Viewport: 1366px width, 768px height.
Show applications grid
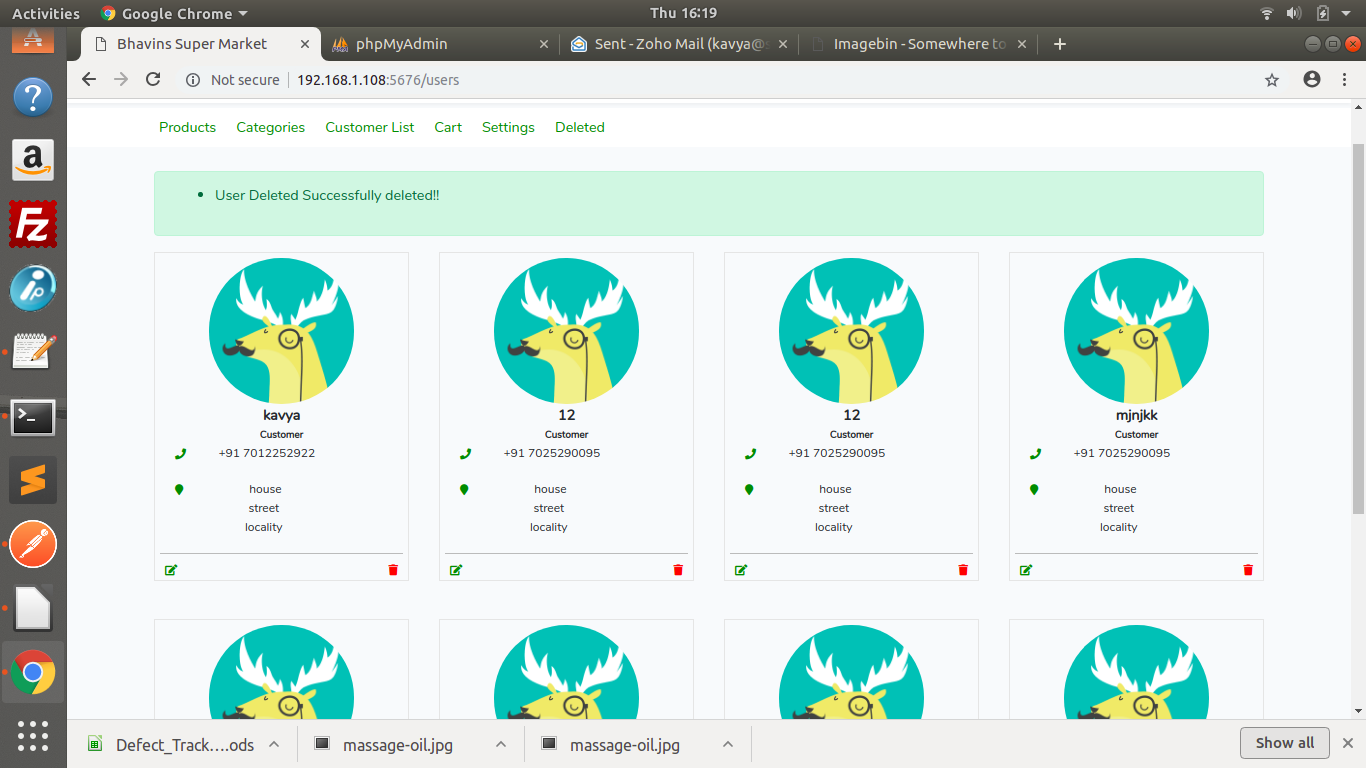pos(33,736)
